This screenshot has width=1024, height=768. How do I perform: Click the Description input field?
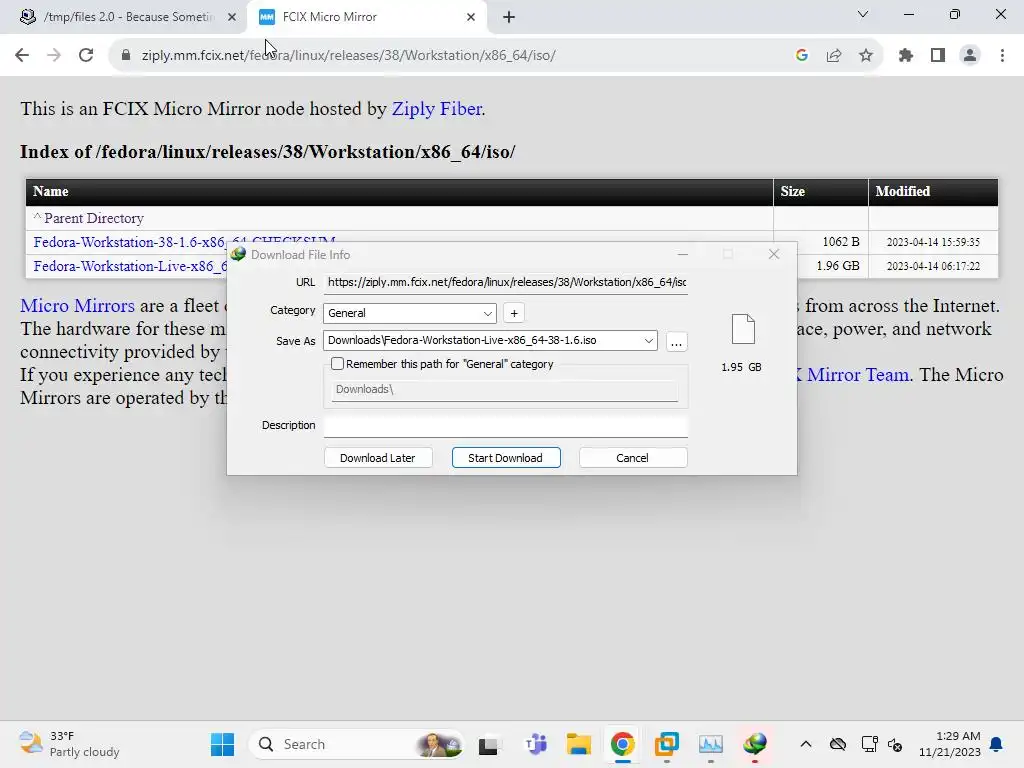(x=505, y=426)
